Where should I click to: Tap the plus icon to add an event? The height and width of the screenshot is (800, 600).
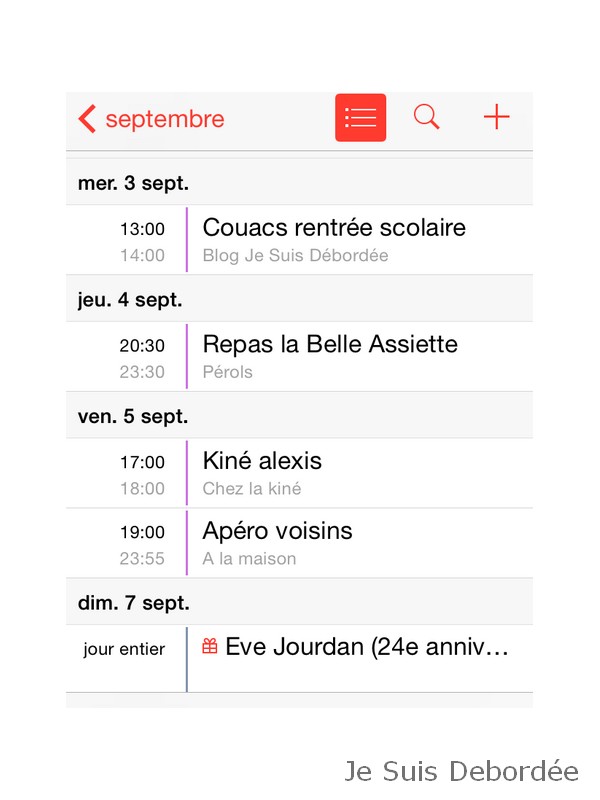point(496,117)
